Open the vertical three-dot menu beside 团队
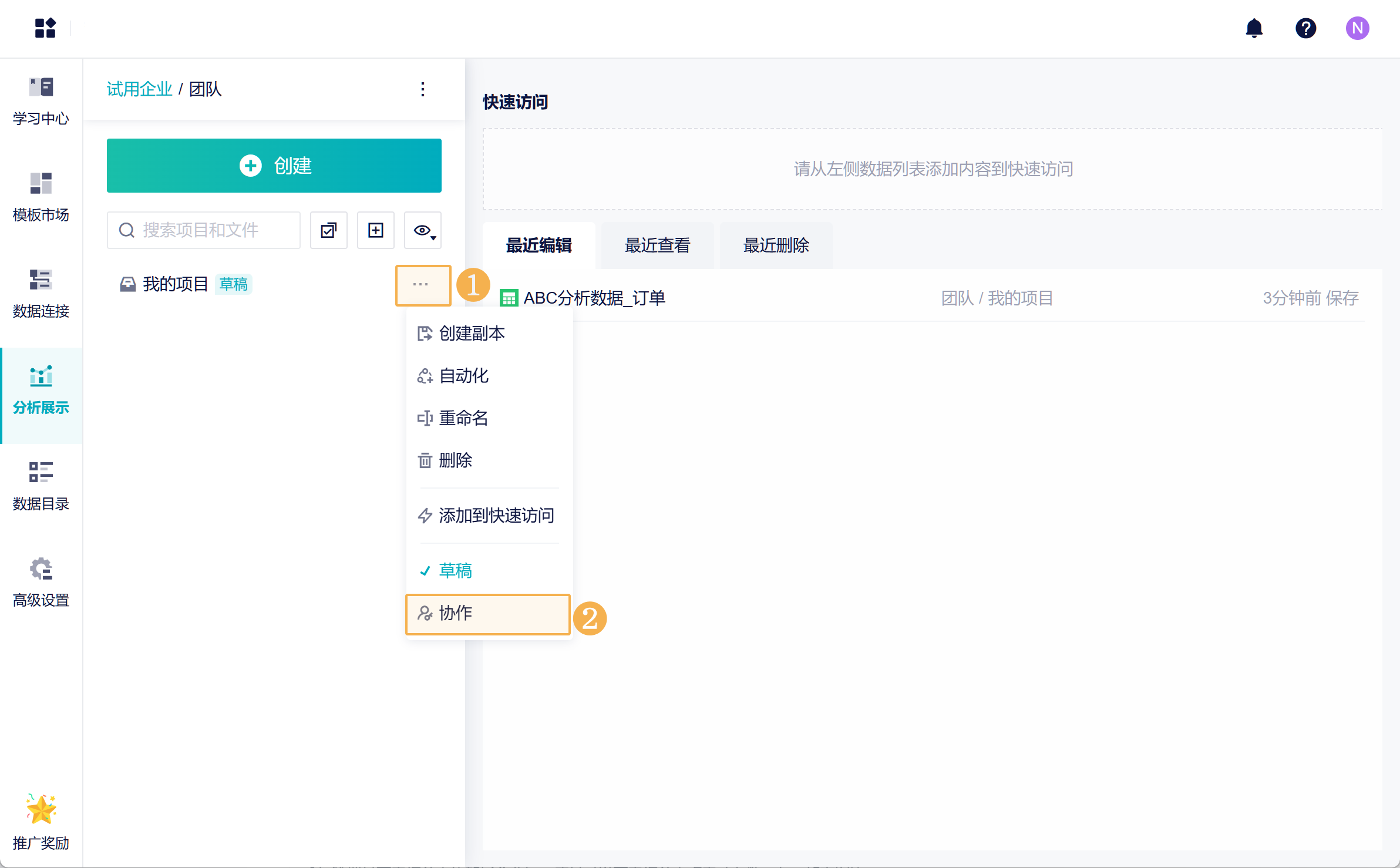Viewport: 1400px width, 868px height. 423,89
